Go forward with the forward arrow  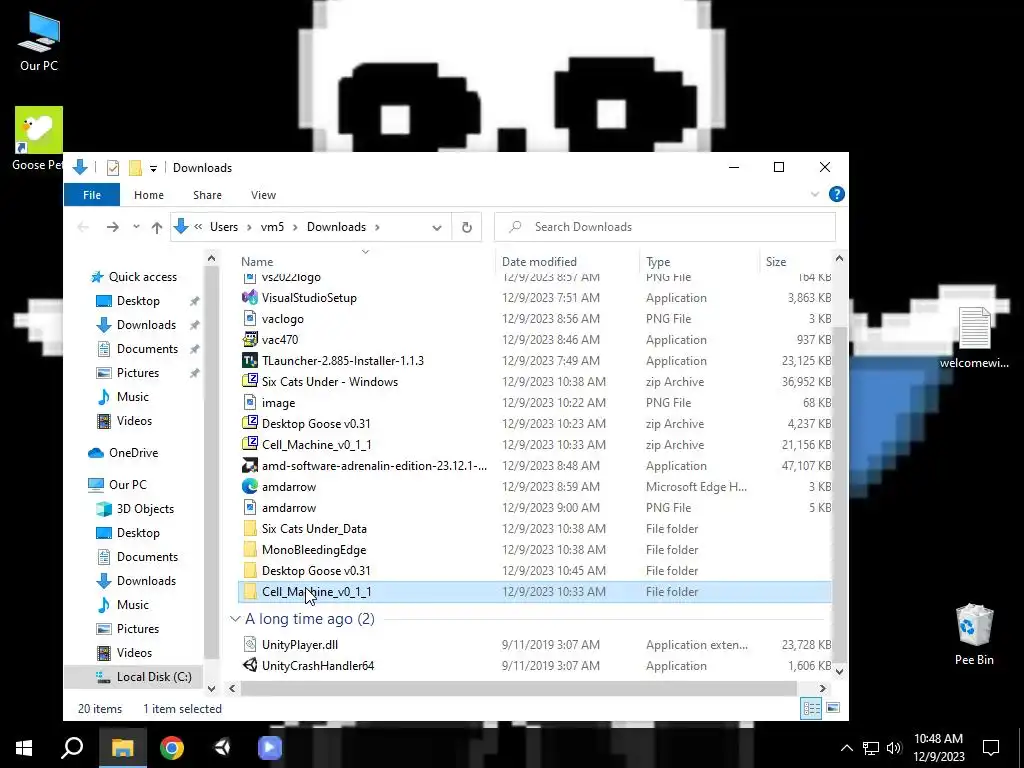[x=112, y=227]
